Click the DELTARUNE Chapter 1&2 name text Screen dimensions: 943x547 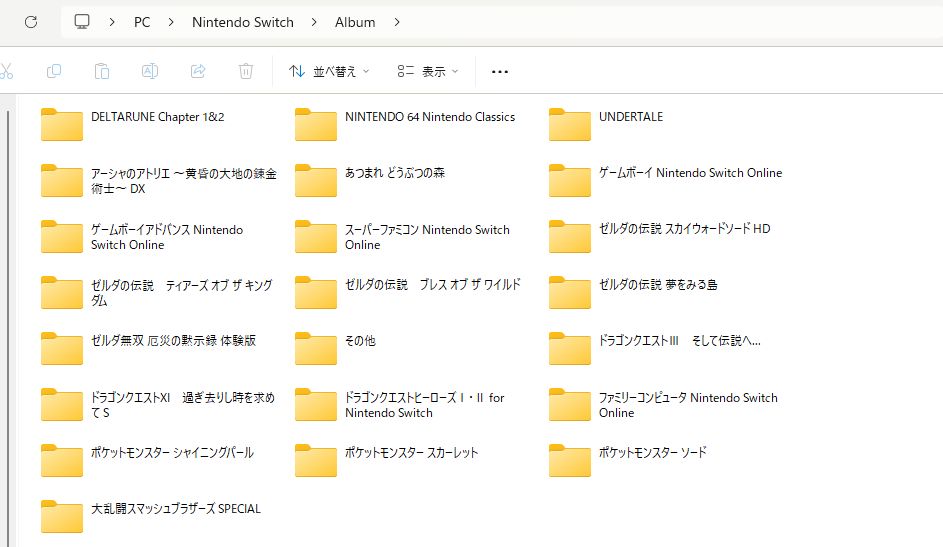click(x=158, y=117)
